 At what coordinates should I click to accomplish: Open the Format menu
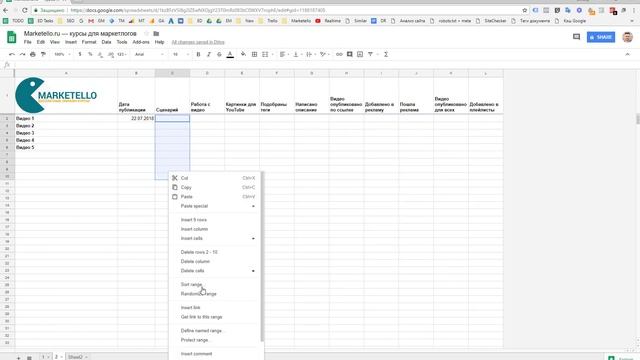89,42
